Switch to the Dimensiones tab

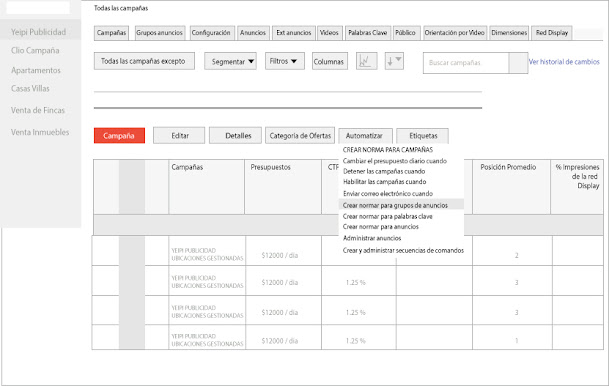[509, 33]
